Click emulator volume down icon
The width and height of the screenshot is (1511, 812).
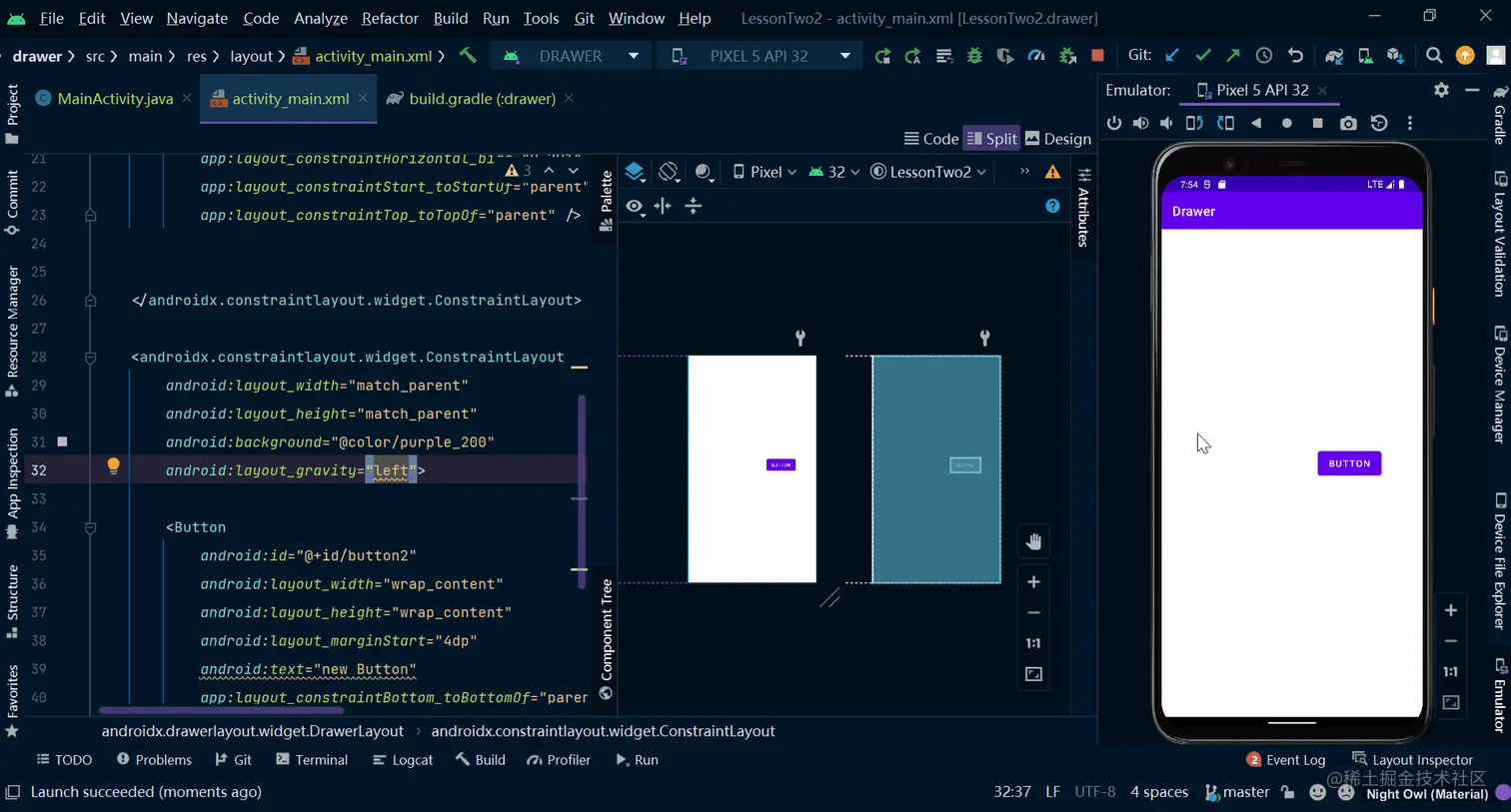[1166, 123]
